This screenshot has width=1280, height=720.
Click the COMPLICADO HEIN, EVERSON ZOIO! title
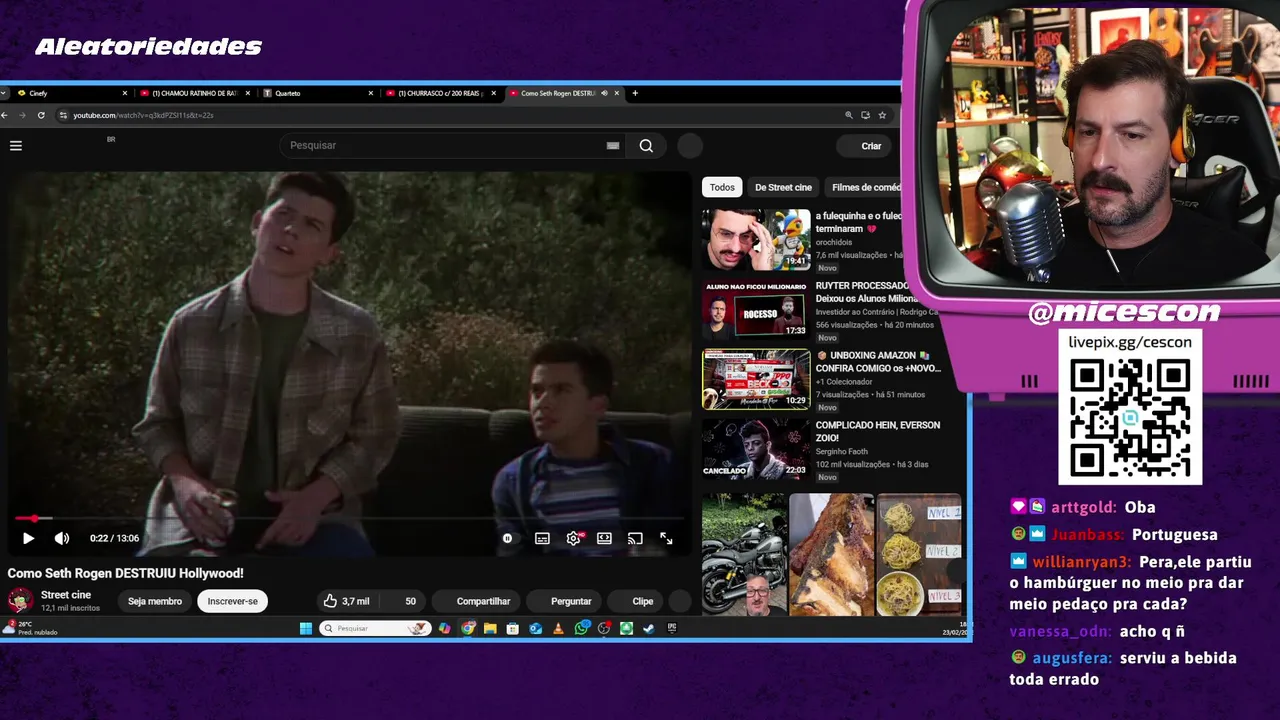pos(878,431)
